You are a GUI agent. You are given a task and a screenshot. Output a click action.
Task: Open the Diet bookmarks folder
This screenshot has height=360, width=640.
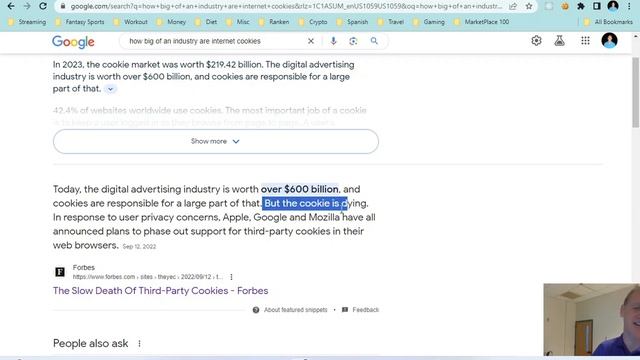point(206,22)
